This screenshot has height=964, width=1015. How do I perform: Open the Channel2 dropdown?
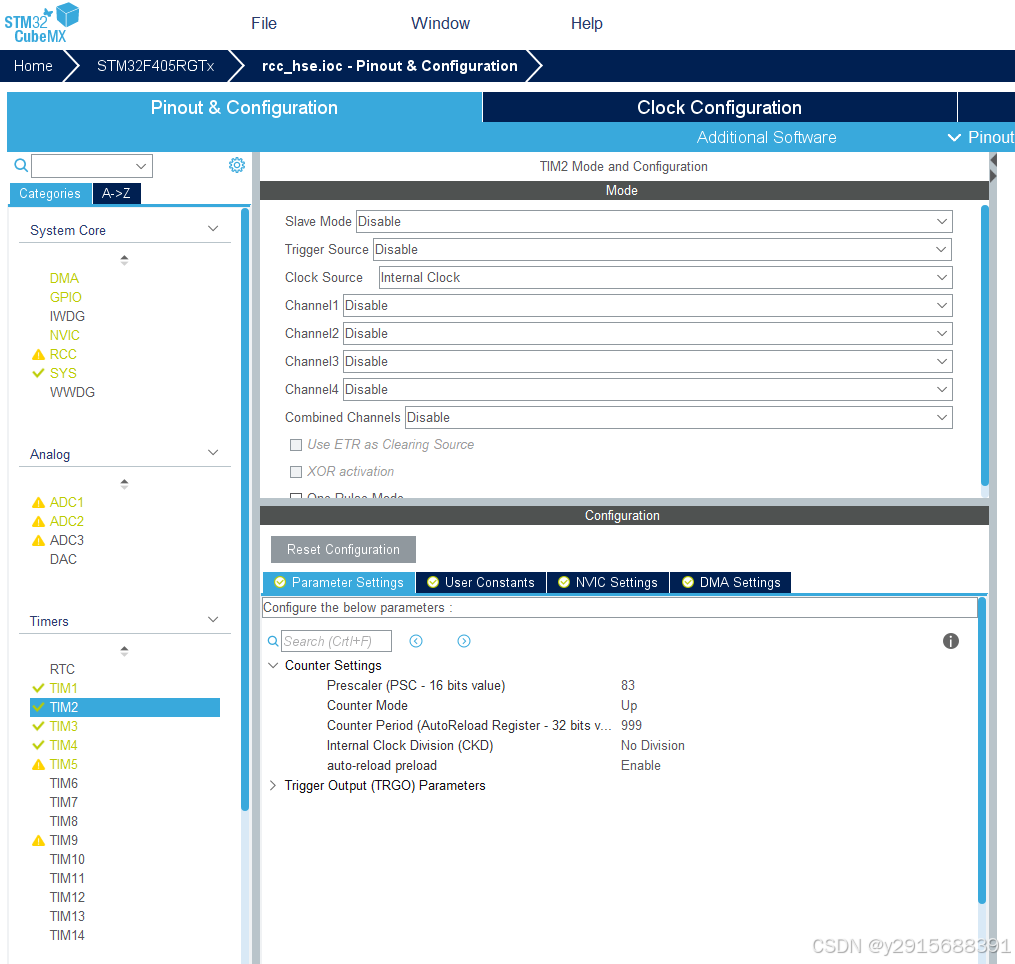pyautogui.click(x=647, y=333)
